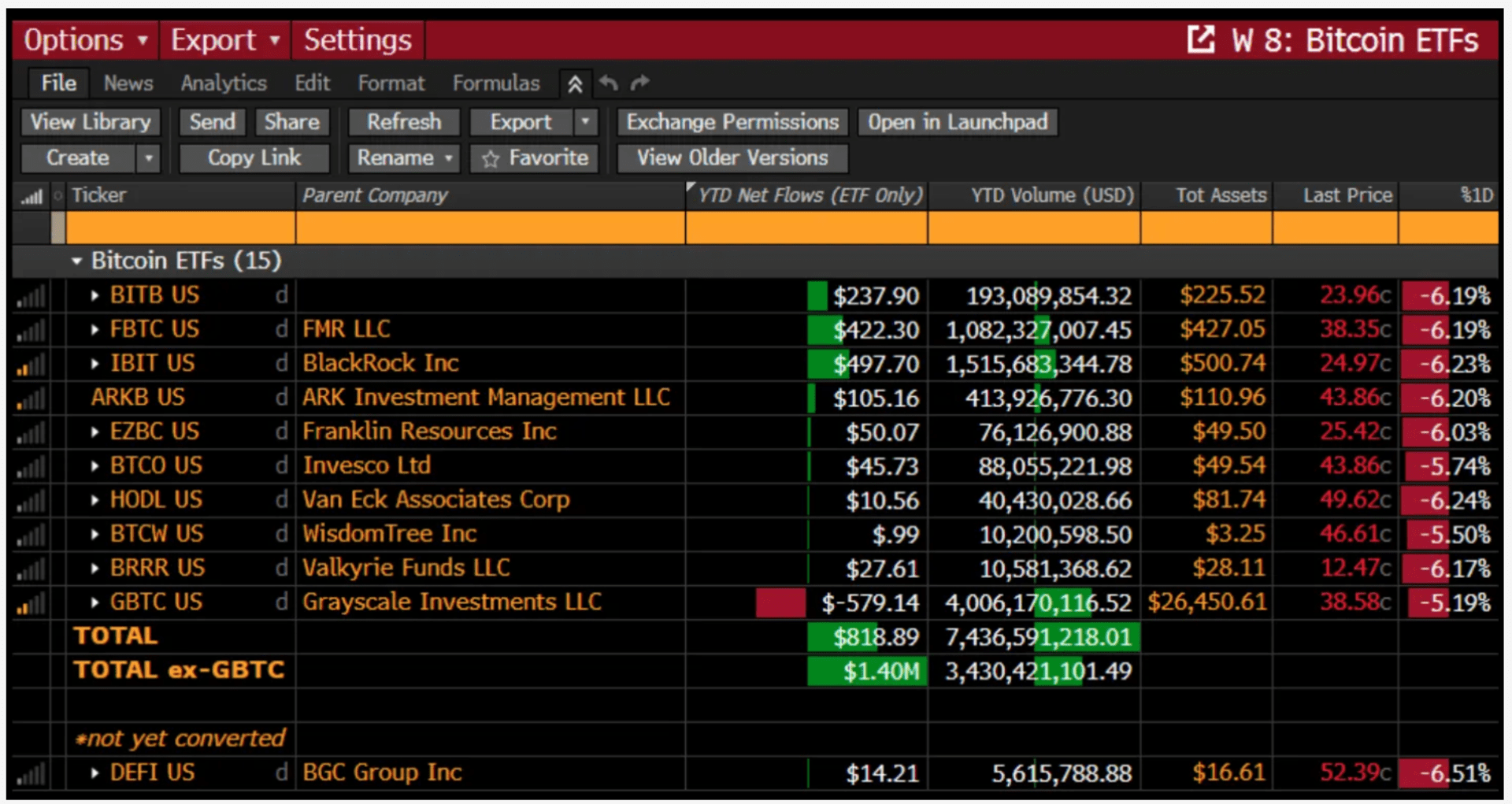Viewport: 1512px width, 804px height.
Task: Open the Rename dropdown
Action: (x=404, y=158)
